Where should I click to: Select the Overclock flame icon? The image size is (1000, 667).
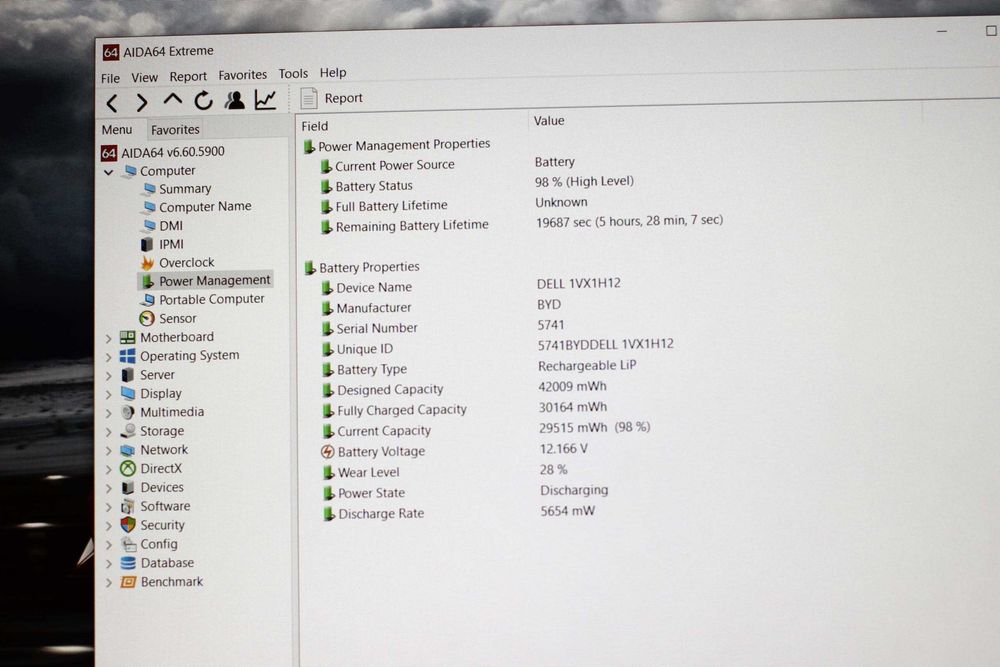148,263
